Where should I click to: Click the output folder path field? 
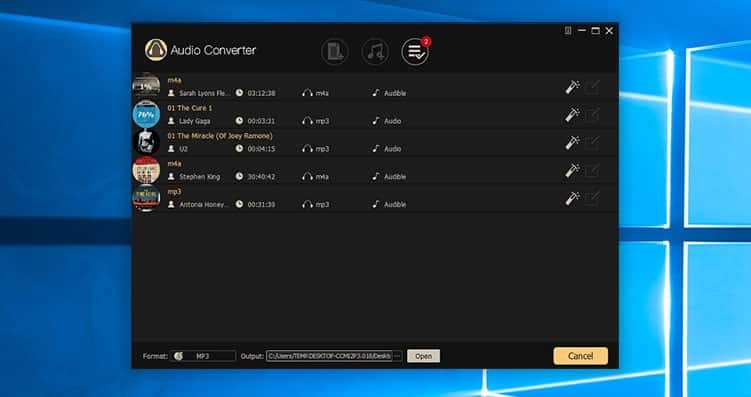(329, 356)
